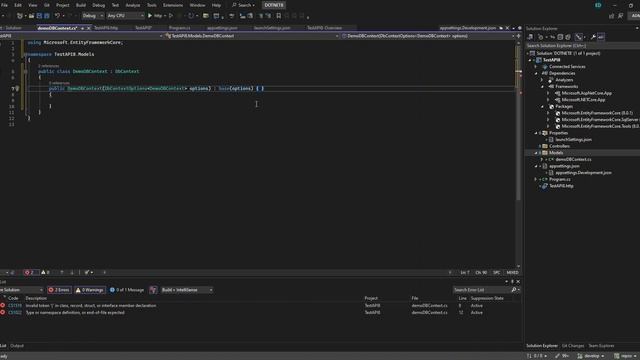Open the Build + IntelliSense dropdown

pos(187,290)
